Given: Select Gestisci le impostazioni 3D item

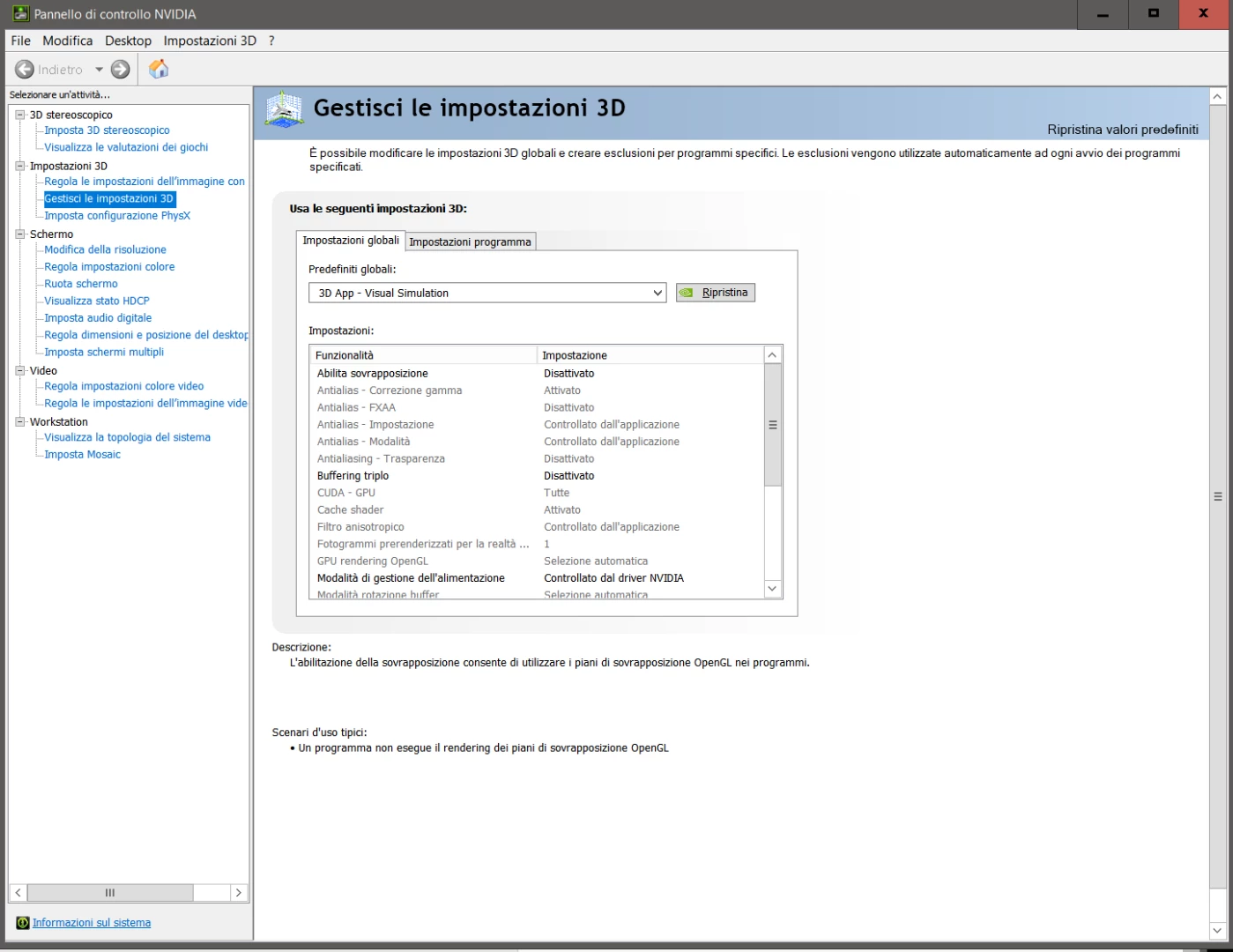Looking at the screenshot, I should click(x=109, y=198).
